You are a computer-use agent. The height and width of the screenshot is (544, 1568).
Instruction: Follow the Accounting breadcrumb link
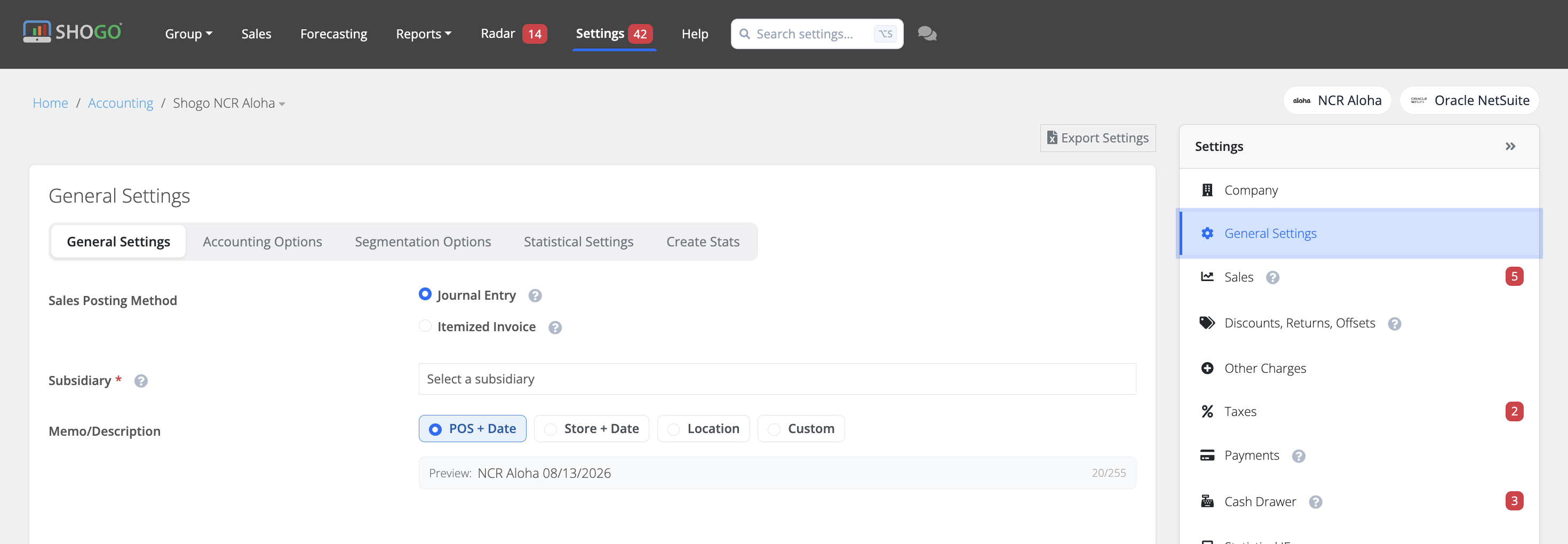121,103
